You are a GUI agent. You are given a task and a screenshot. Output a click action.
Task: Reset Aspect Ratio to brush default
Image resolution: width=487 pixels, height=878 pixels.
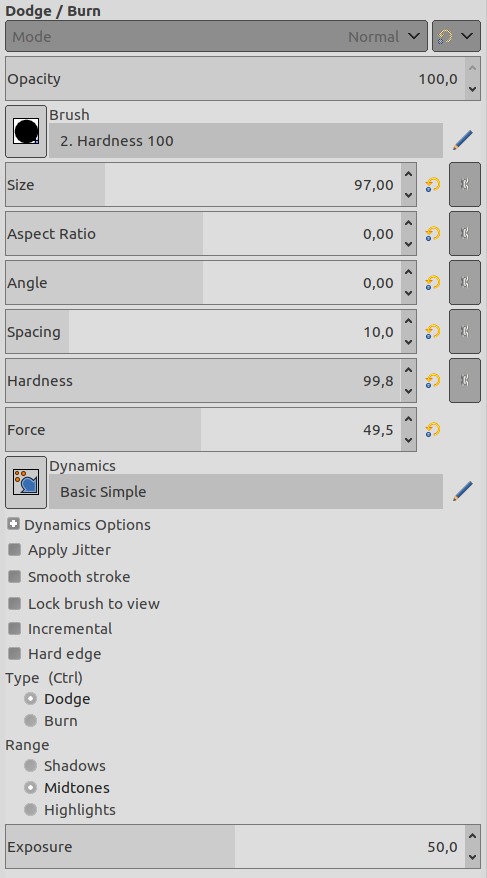pos(432,233)
